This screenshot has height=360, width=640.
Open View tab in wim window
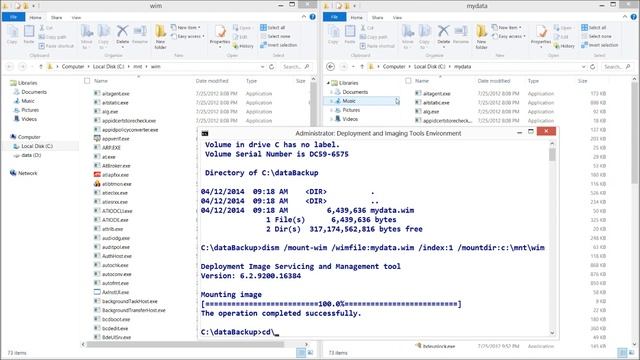[76, 18]
